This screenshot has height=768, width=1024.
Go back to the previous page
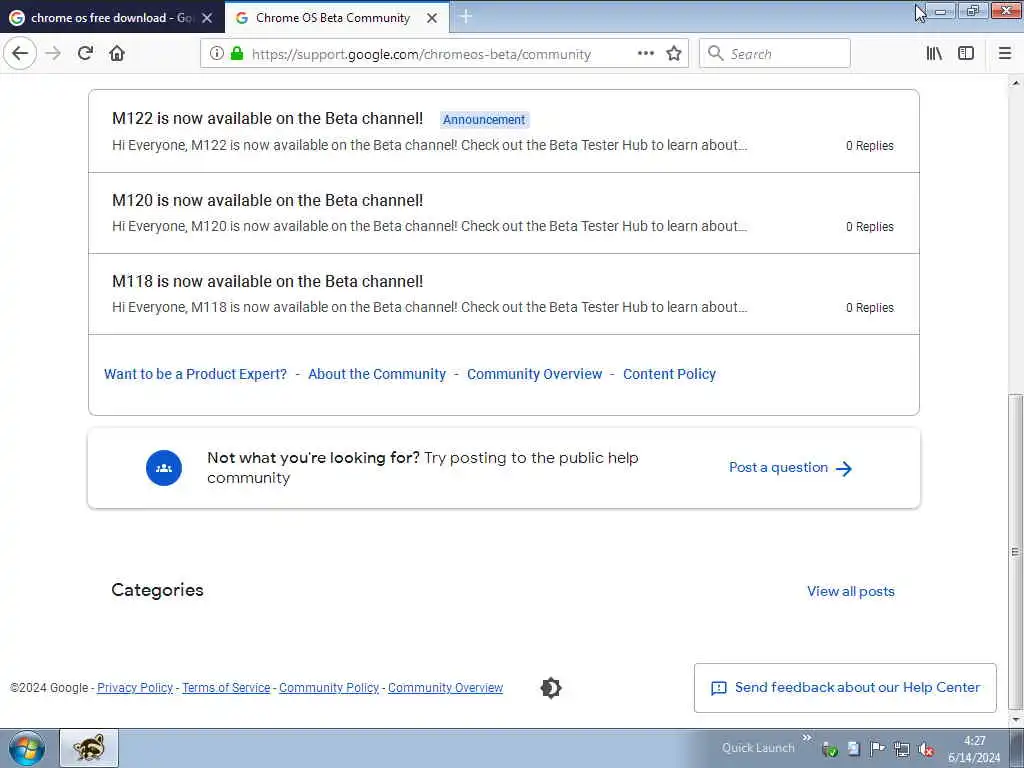(x=20, y=54)
